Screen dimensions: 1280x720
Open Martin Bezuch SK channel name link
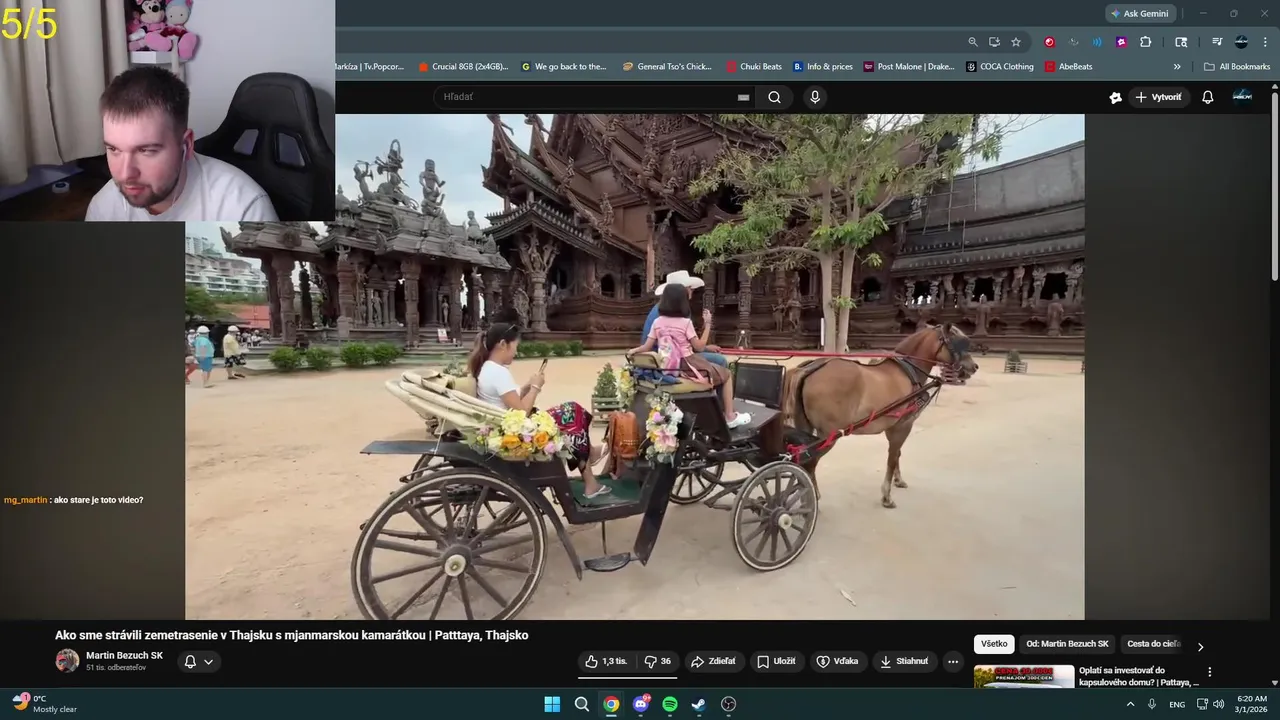(124, 655)
